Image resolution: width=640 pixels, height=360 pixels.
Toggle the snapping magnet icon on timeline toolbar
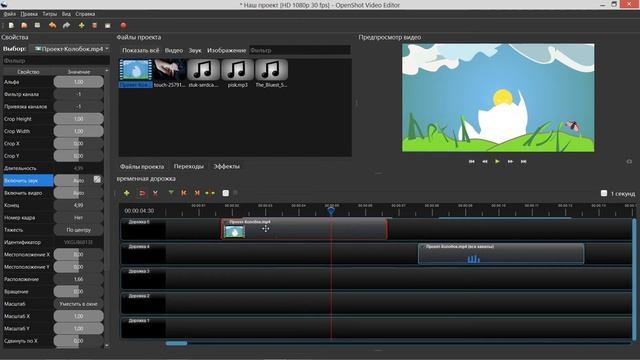click(142, 193)
